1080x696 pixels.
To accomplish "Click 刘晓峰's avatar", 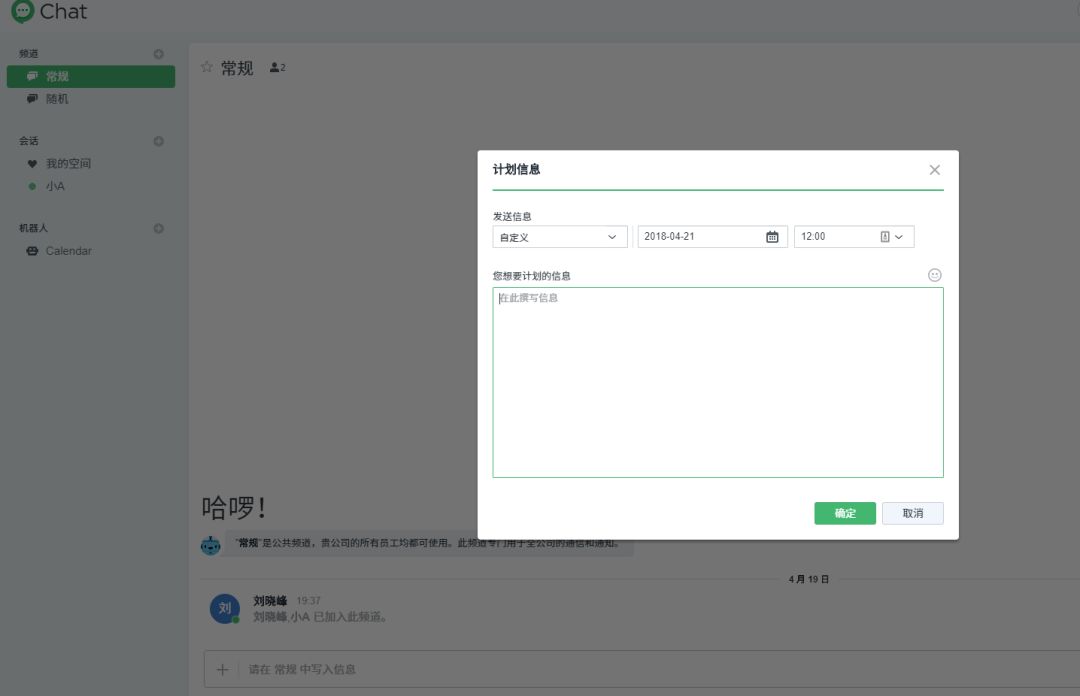I will (x=225, y=608).
